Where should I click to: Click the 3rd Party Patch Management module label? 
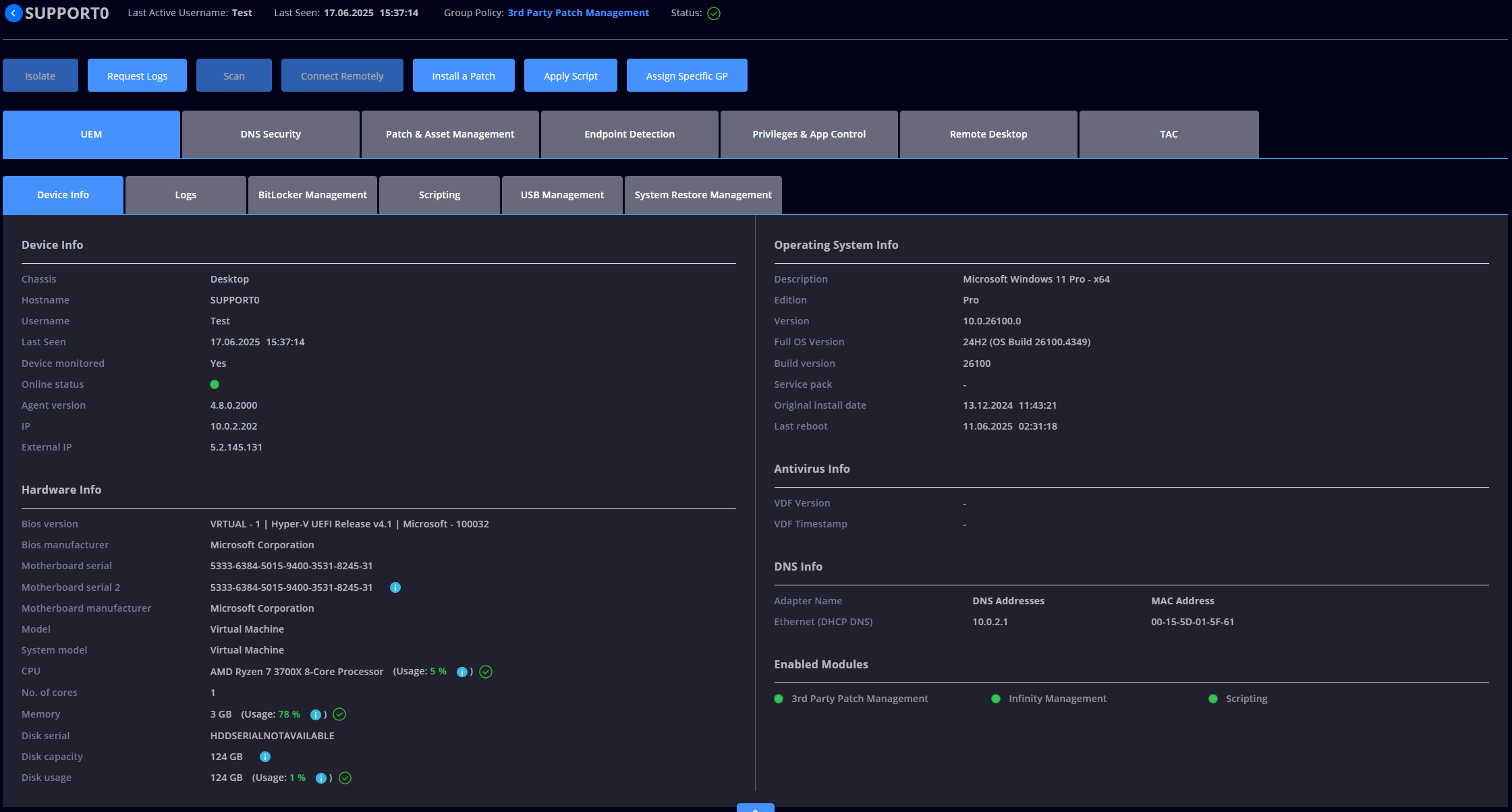tap(860, 699)
